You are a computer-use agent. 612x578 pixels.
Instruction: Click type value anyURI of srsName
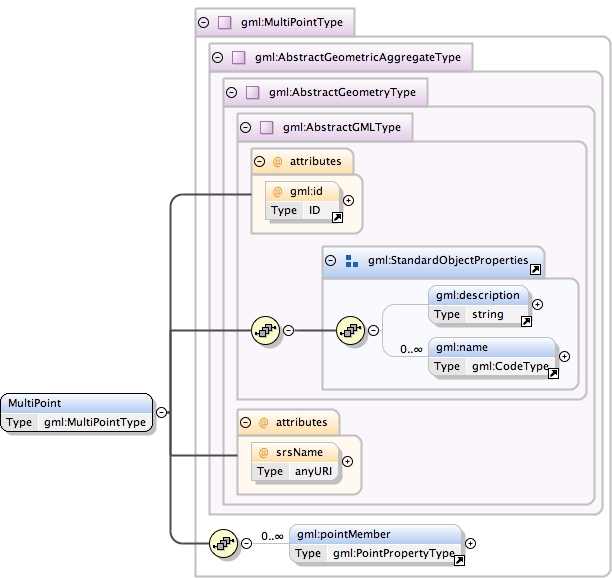click(313, 471)
